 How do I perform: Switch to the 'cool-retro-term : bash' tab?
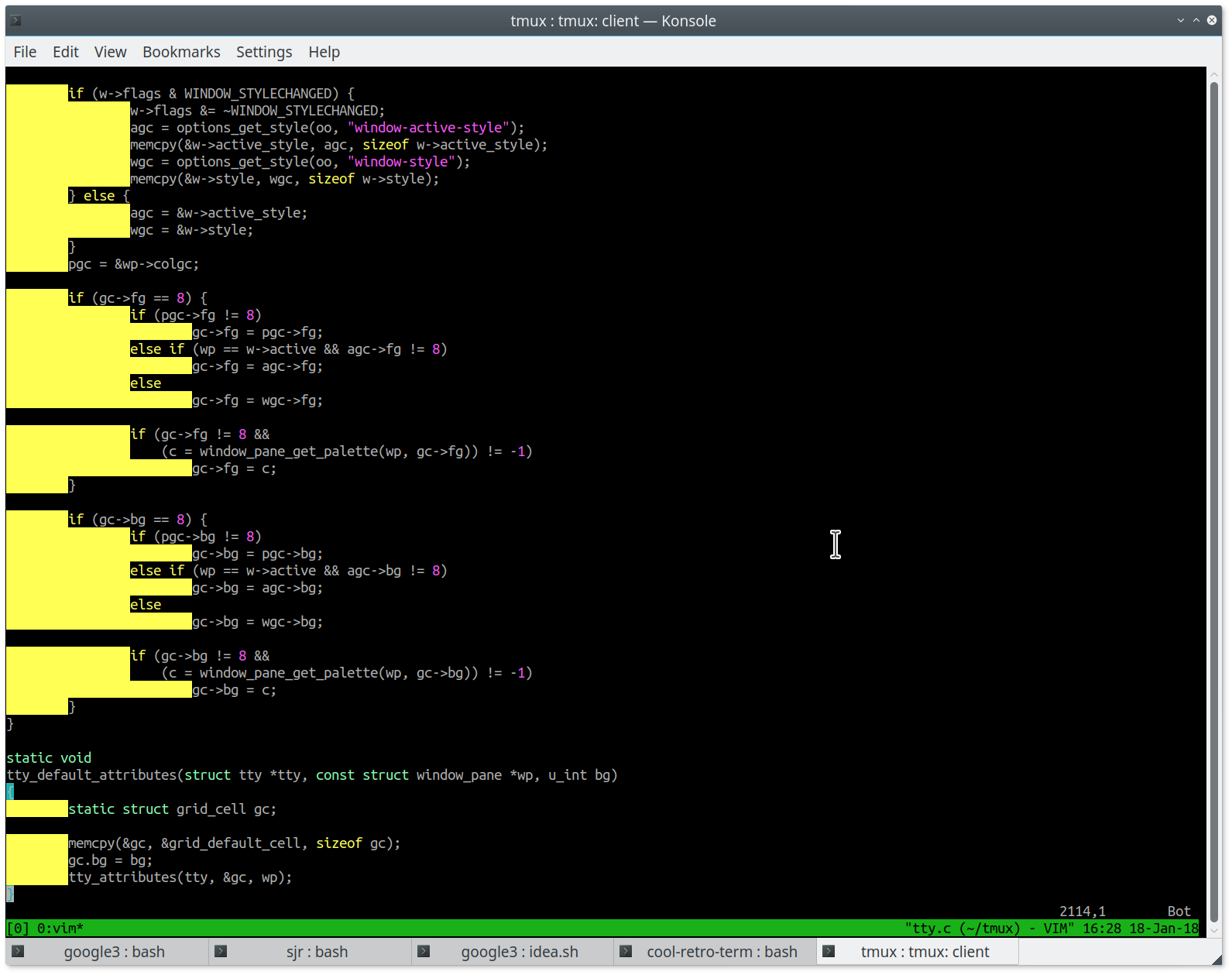pyautogui.click(x=716, y=952)
